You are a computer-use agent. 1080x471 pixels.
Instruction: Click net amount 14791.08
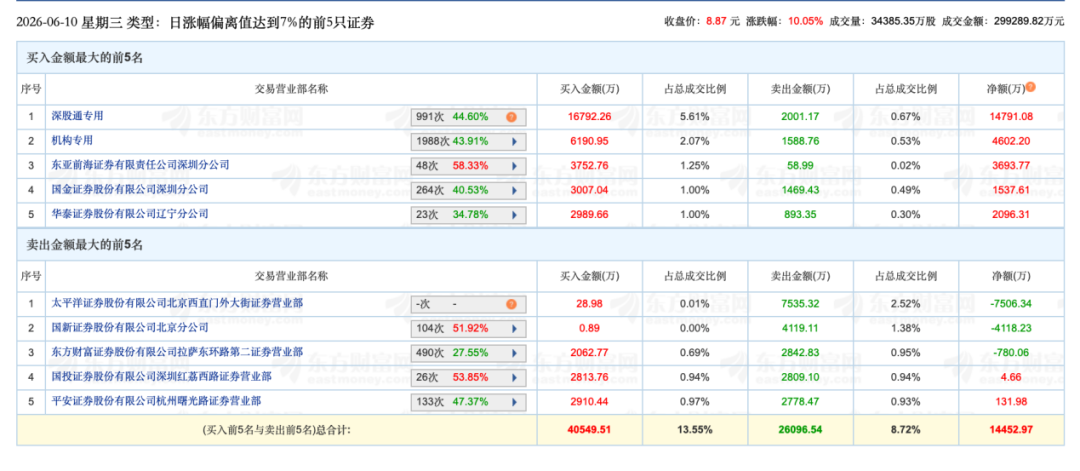pyautogui.click(x=1010, y=116)
